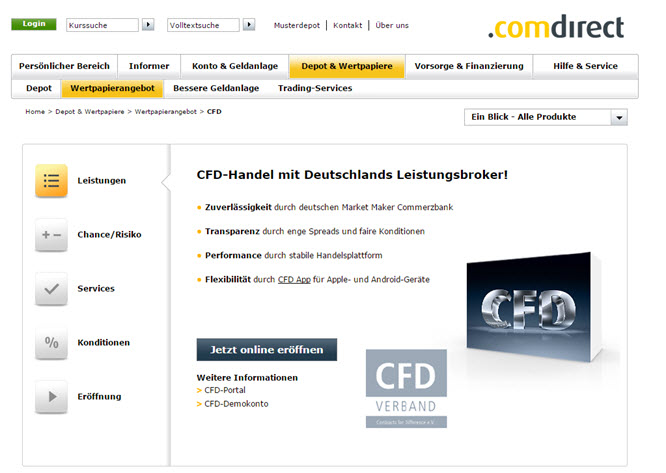Open the Depot submenu item
Viewport: 666px width, 473px height.
pos(39,88)
